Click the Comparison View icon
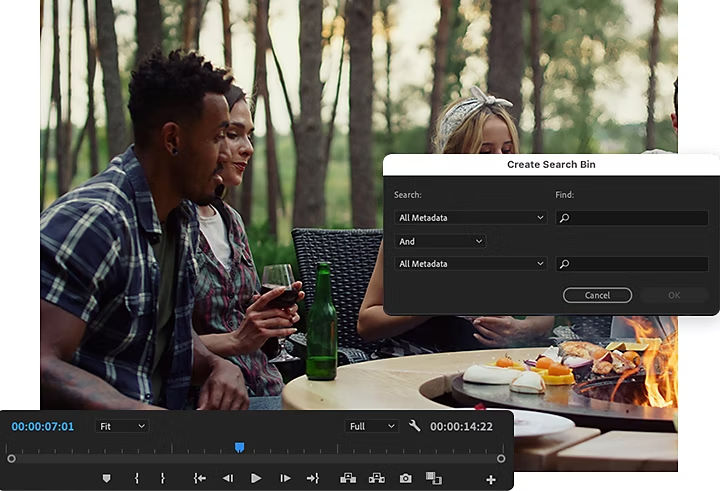 click(x=433, y=479)
